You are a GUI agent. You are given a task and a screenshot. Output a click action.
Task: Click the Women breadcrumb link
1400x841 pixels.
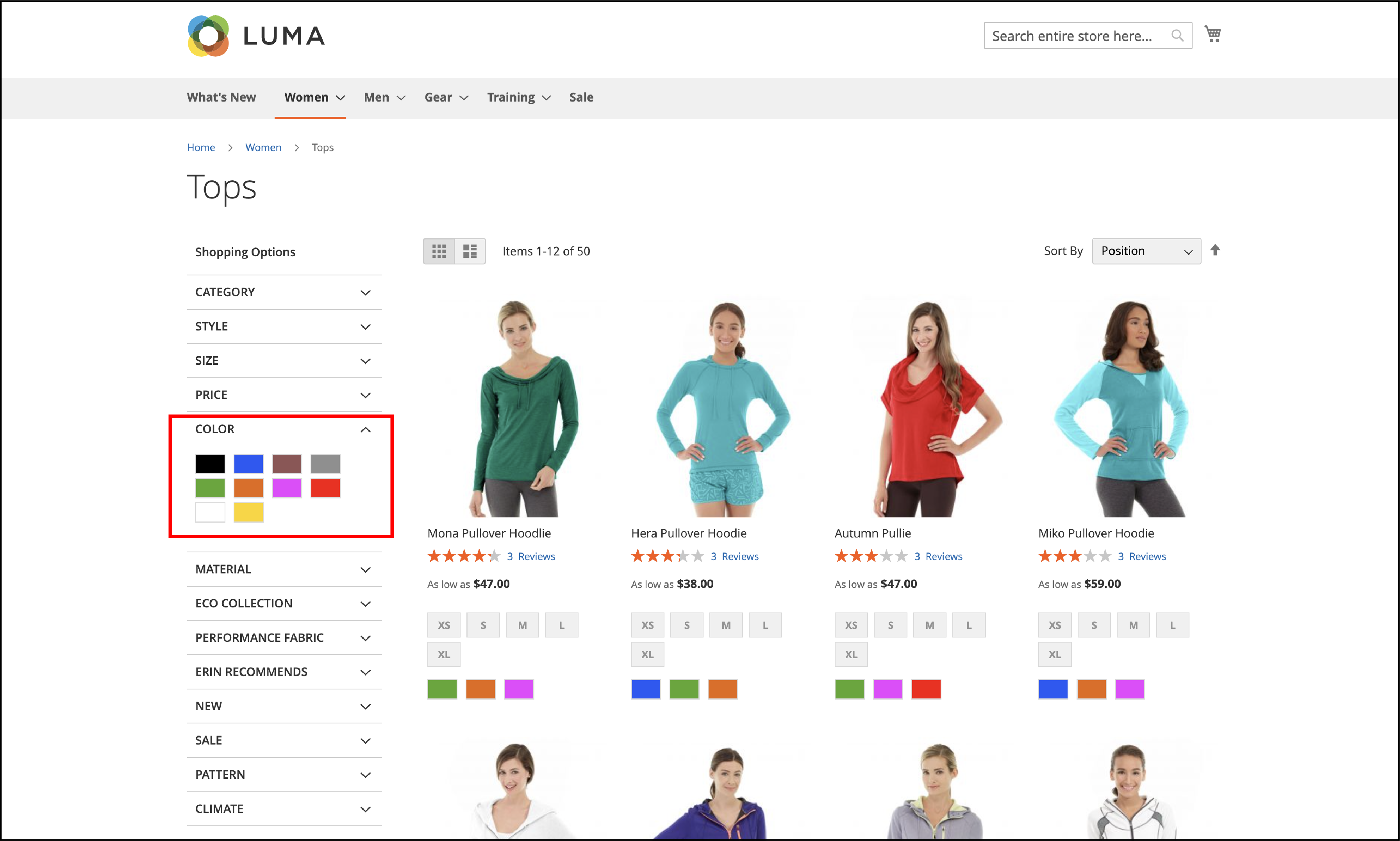pyautogui.click(x=263, y=147)
